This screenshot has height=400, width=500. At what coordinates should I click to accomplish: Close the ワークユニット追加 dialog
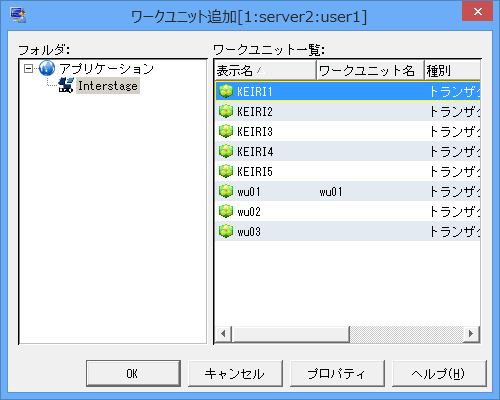pos(477,12)
